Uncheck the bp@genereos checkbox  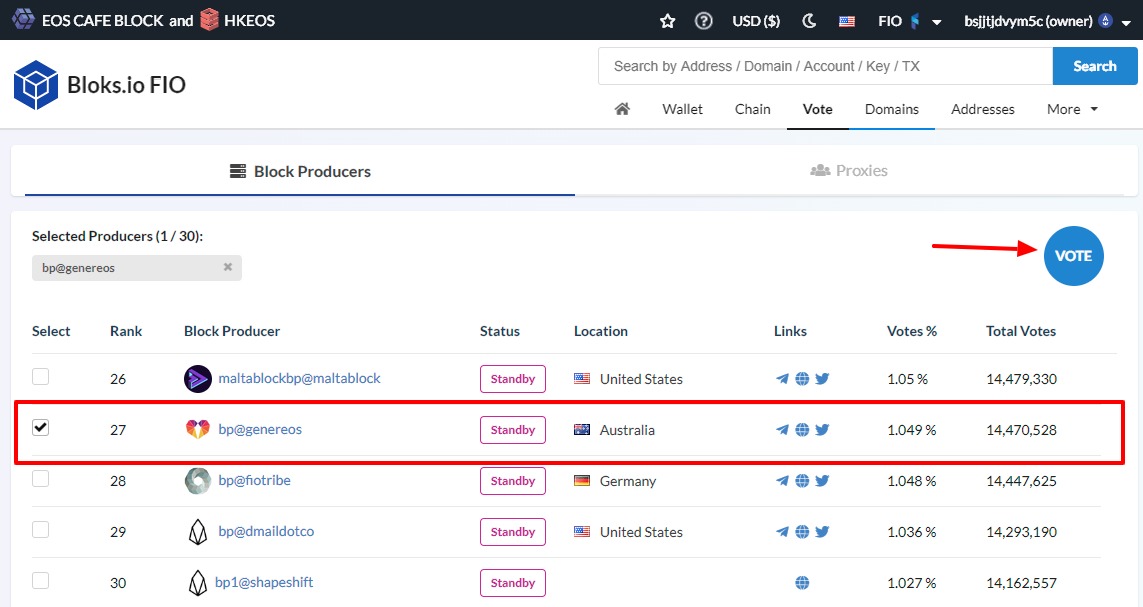coord(41,427)
